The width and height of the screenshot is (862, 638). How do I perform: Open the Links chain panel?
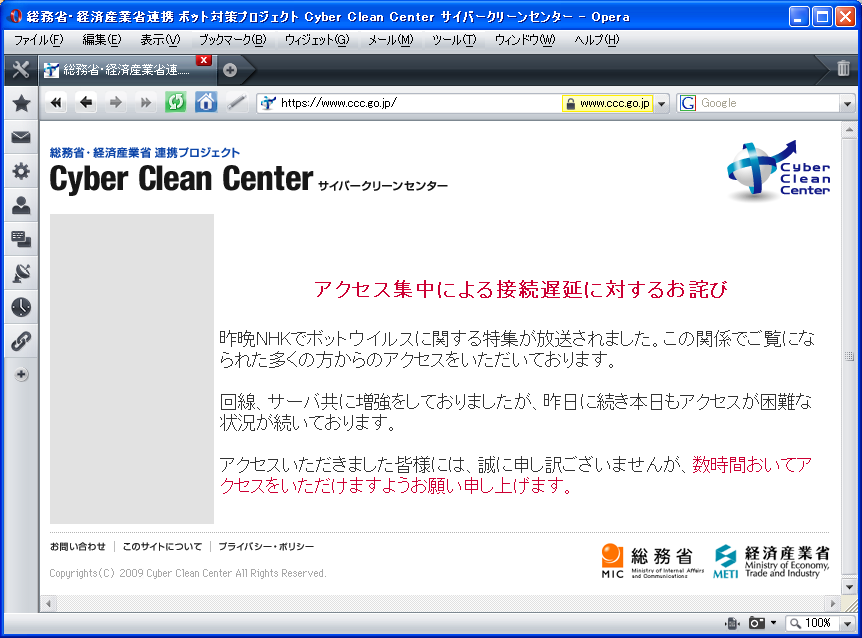[x=21, y=341]
